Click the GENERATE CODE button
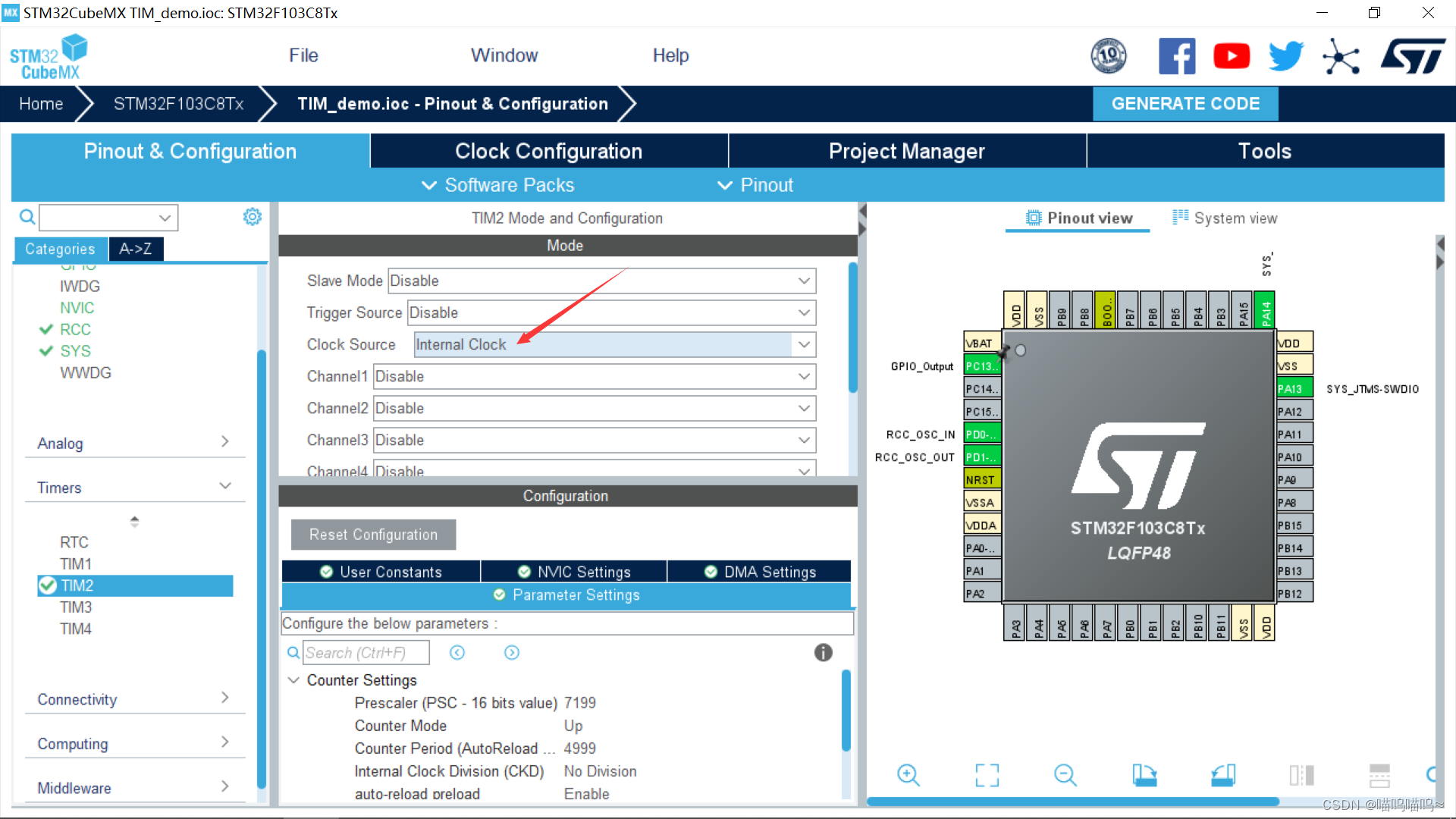This screenshot has width=1456, height=819. (1185, 103)
